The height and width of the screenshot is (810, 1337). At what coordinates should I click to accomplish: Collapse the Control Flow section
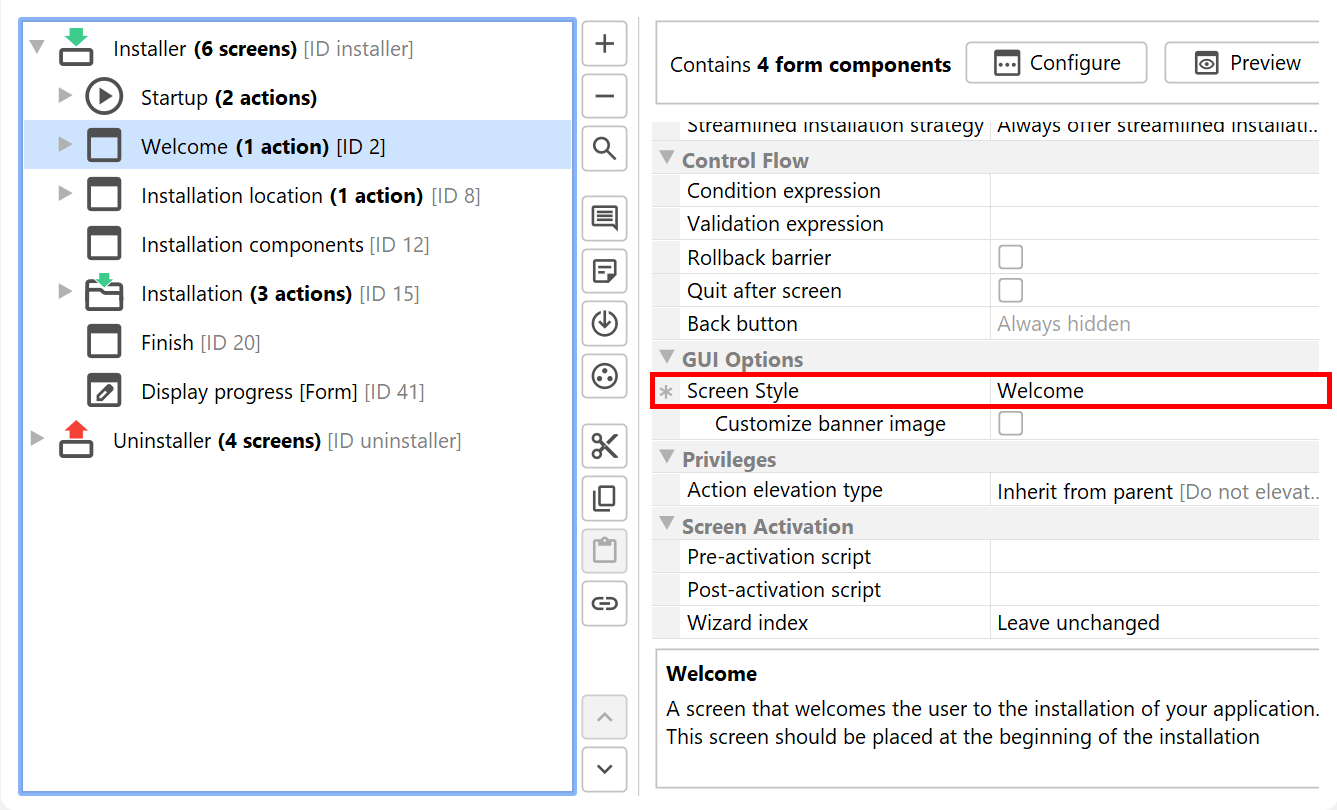667,159
